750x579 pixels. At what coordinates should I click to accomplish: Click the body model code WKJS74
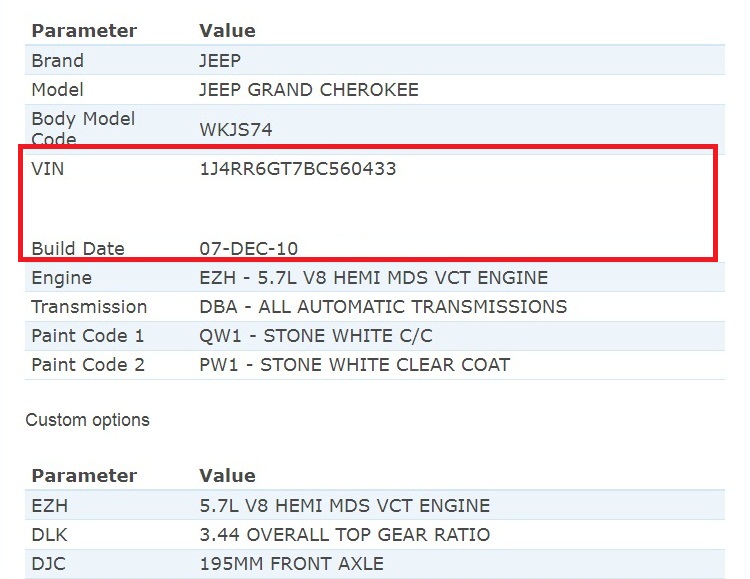[x=236, y=130]
